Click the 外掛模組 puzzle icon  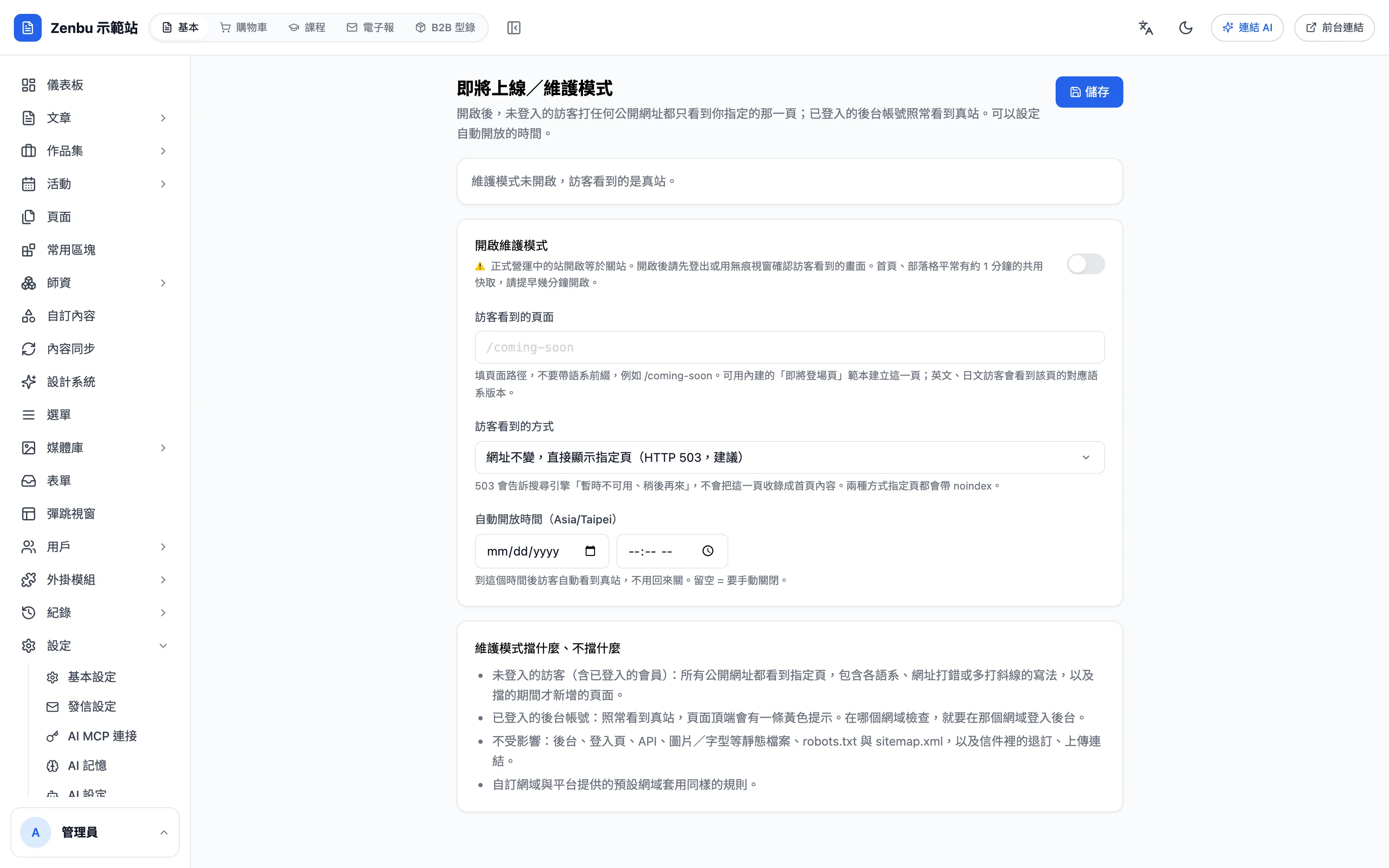[29, 580]
